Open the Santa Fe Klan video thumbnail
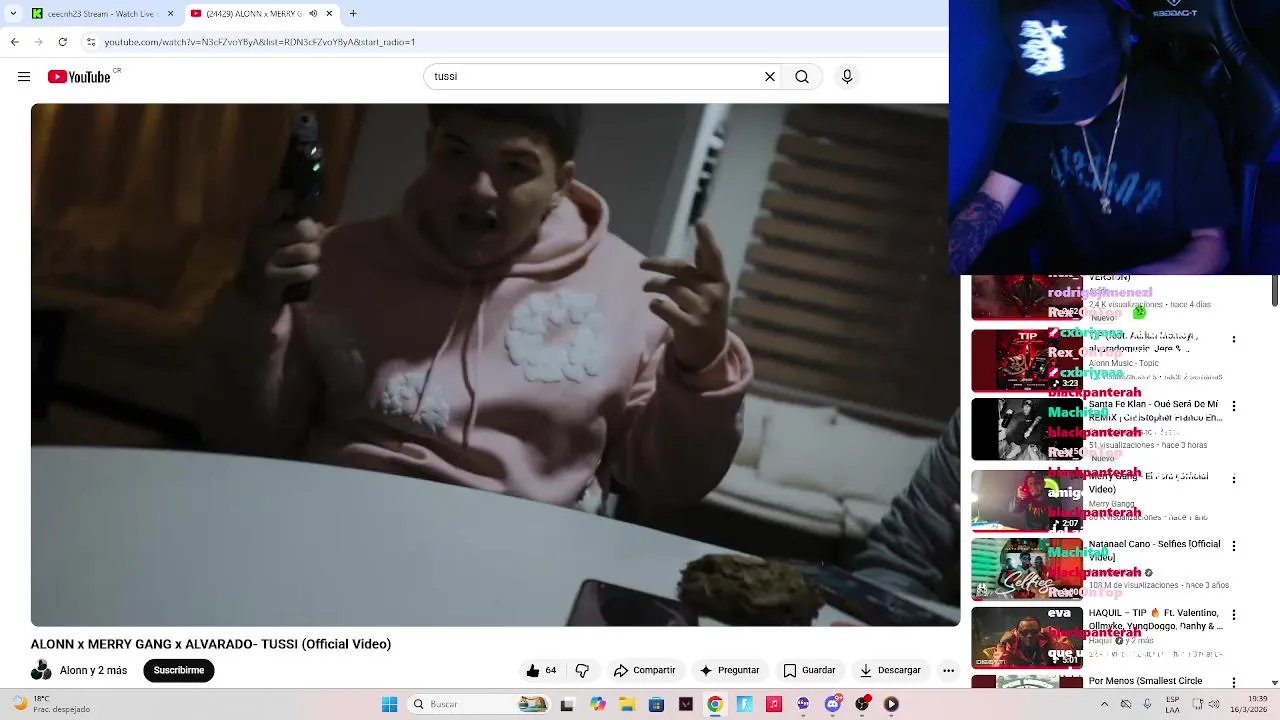The image size is (1280, 720). pyautogui.click(x=1027, y=430)
